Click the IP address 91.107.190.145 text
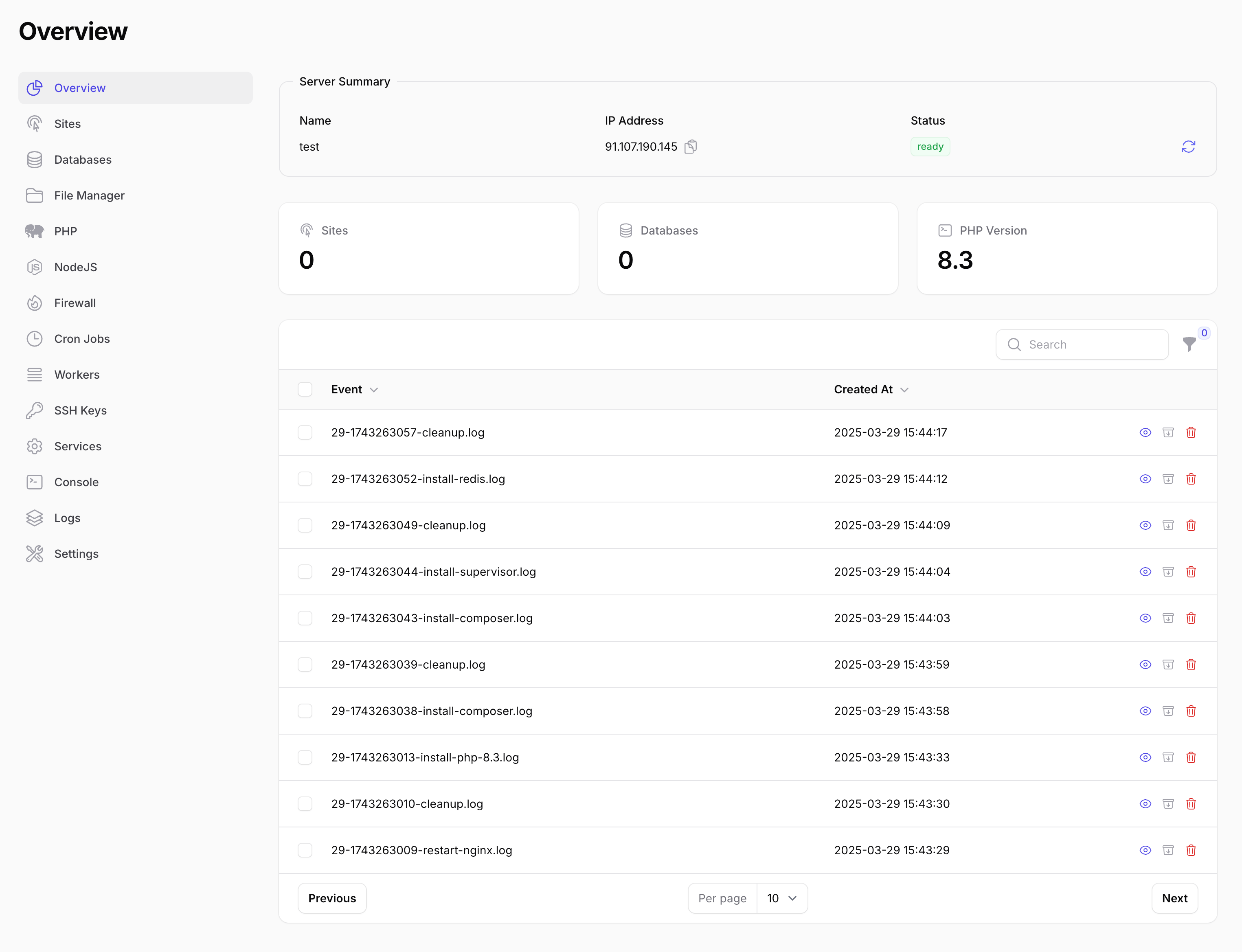 [641, 147]
